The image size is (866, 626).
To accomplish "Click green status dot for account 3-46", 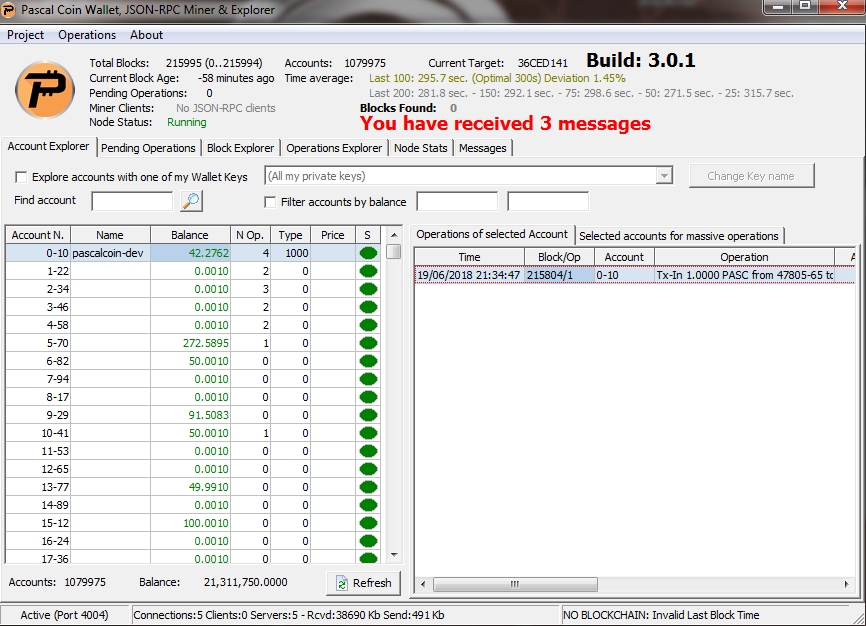I will [368, 307].
